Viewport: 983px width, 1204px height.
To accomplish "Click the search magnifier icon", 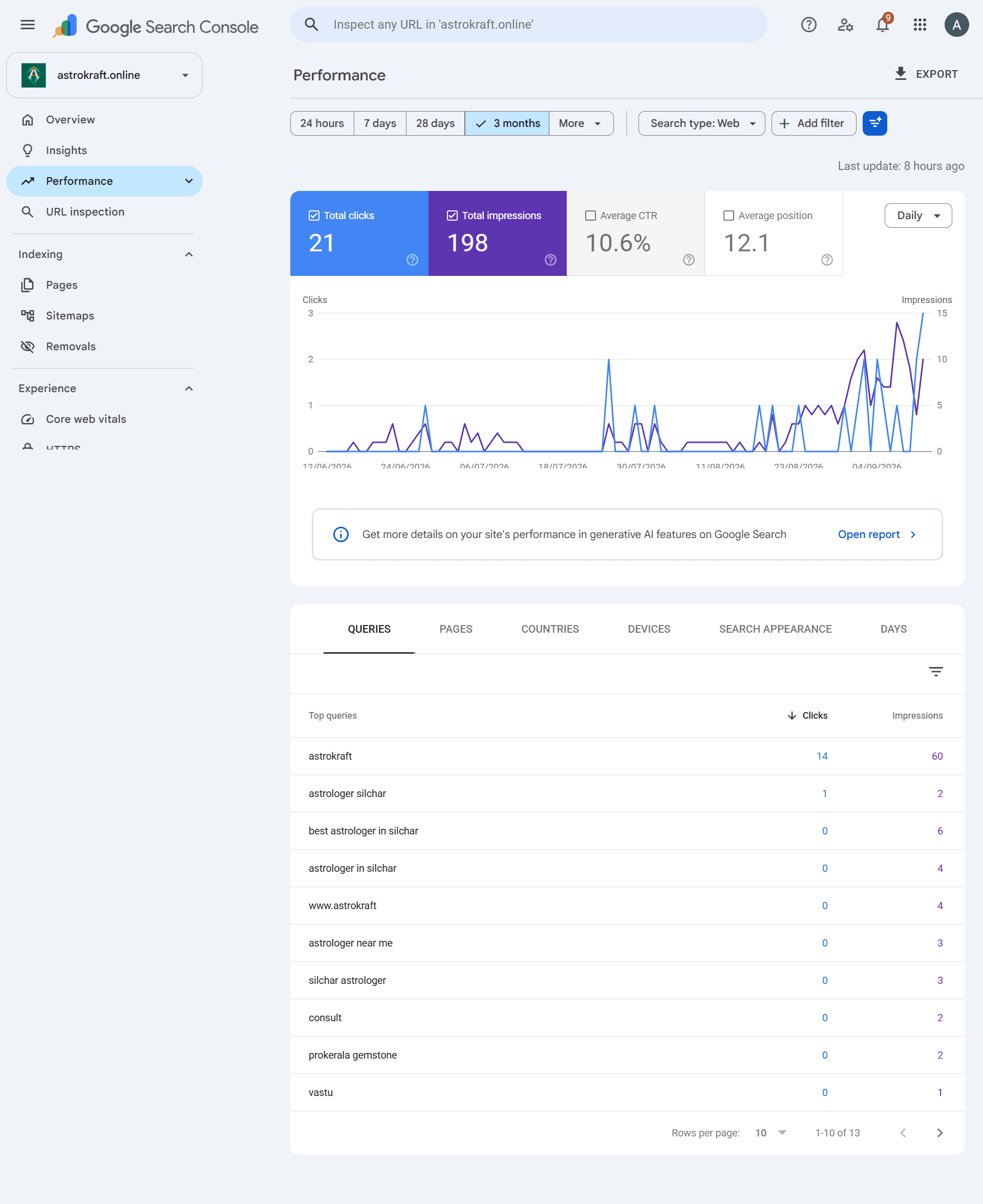I will tap(311, 25).
